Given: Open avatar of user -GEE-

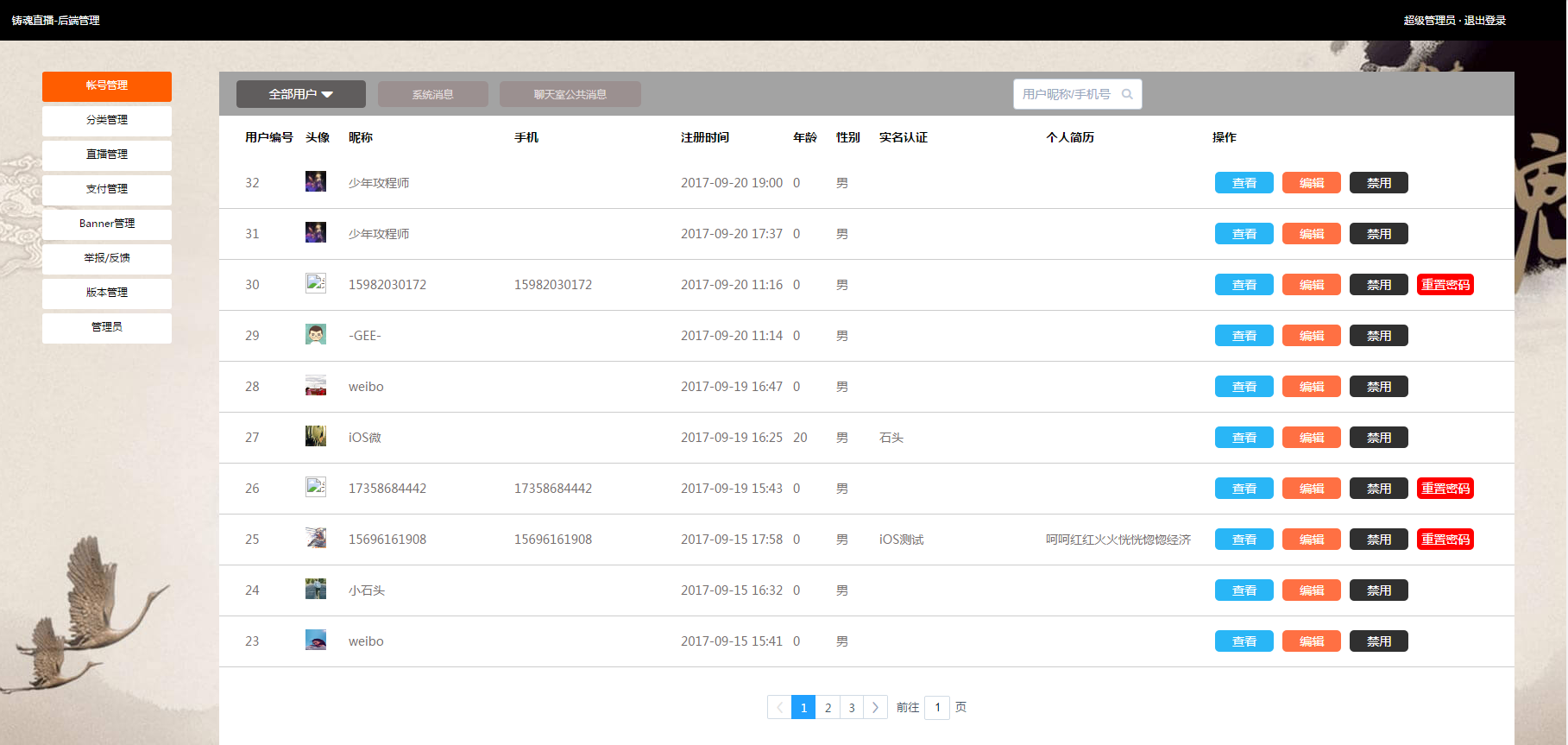Looking at the screenshot, I should (316, 334).
